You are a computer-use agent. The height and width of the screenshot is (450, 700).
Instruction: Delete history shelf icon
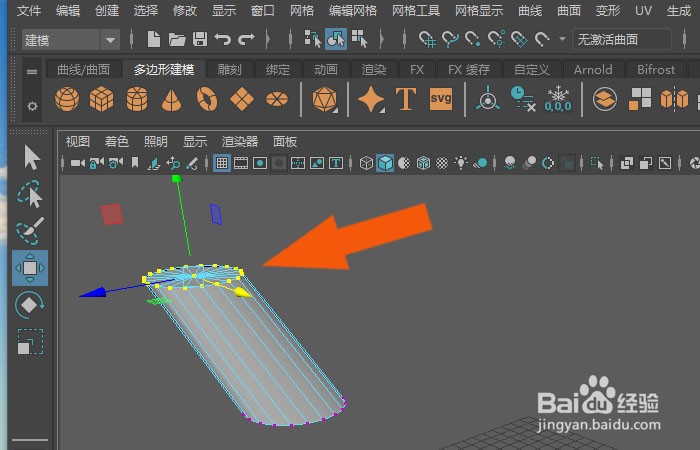coord(522,99)
